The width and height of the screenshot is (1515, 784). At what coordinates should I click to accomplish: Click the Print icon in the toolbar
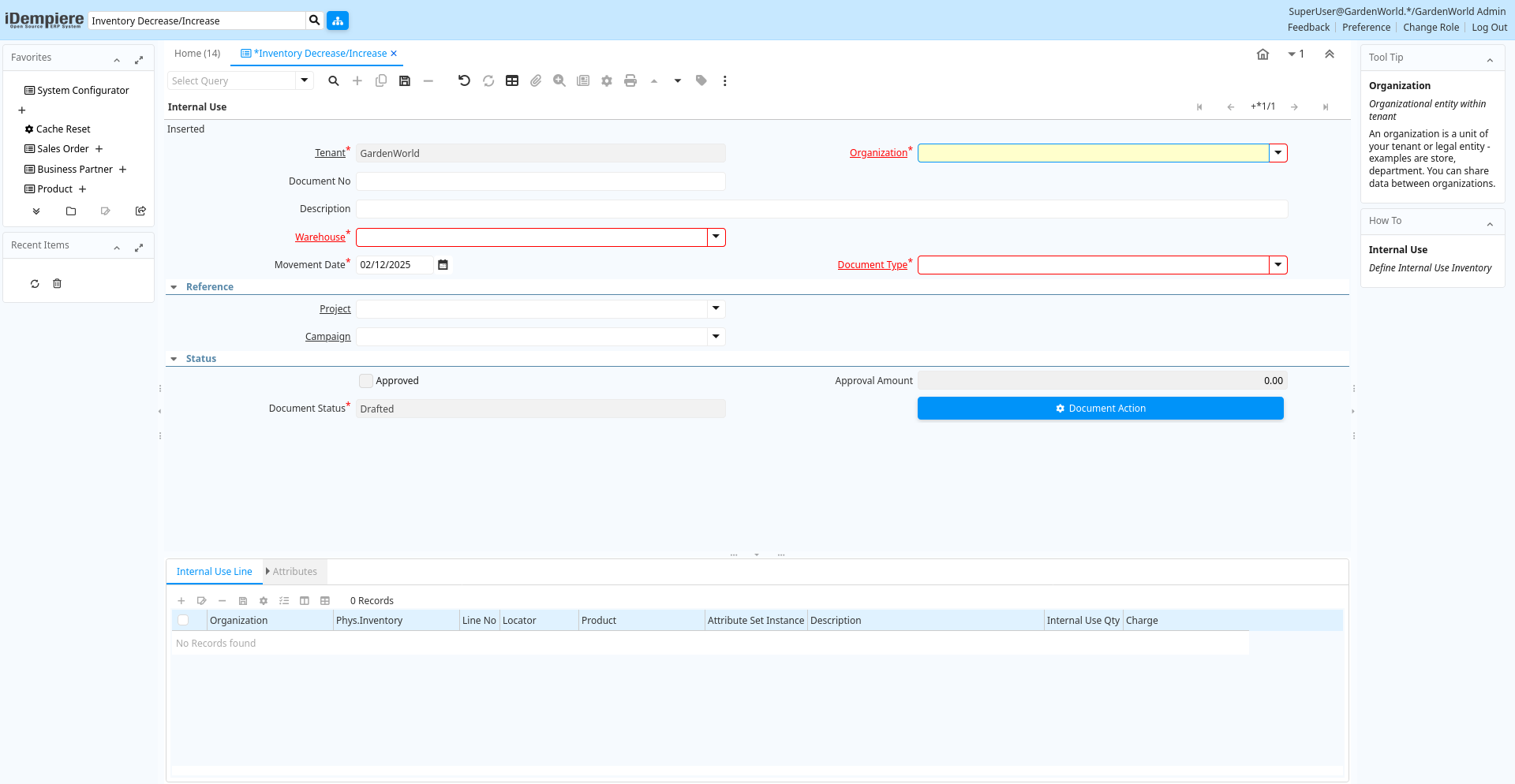pyautogui.click(x=630, y=81)
